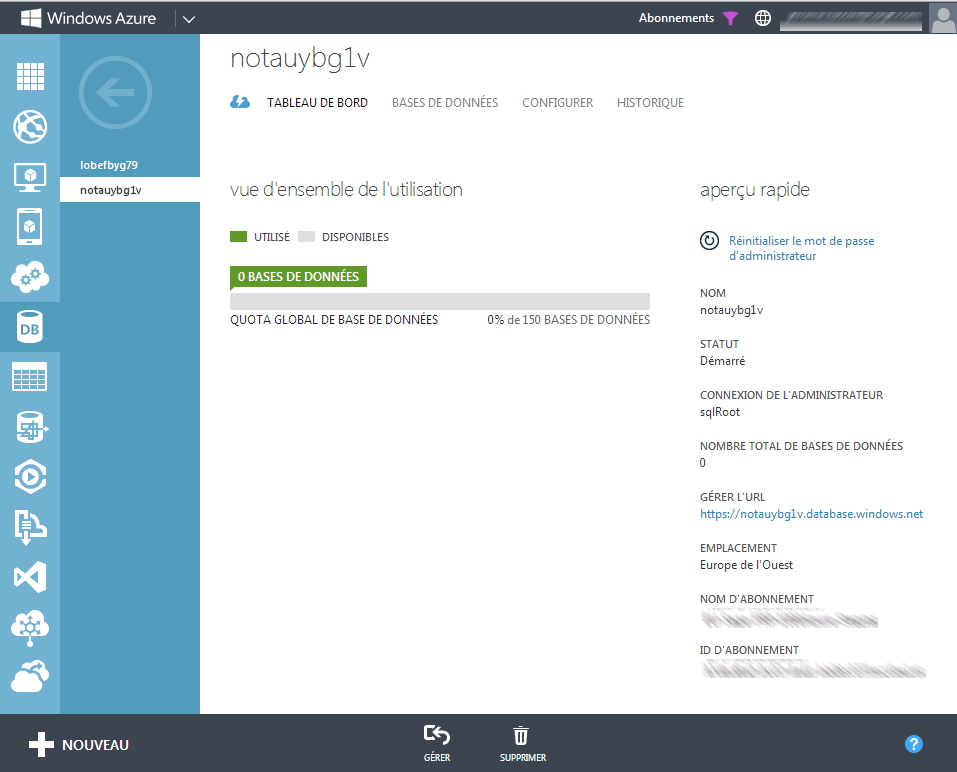Open the notauybg1v.database.windows.net URL

coord(811,514)
